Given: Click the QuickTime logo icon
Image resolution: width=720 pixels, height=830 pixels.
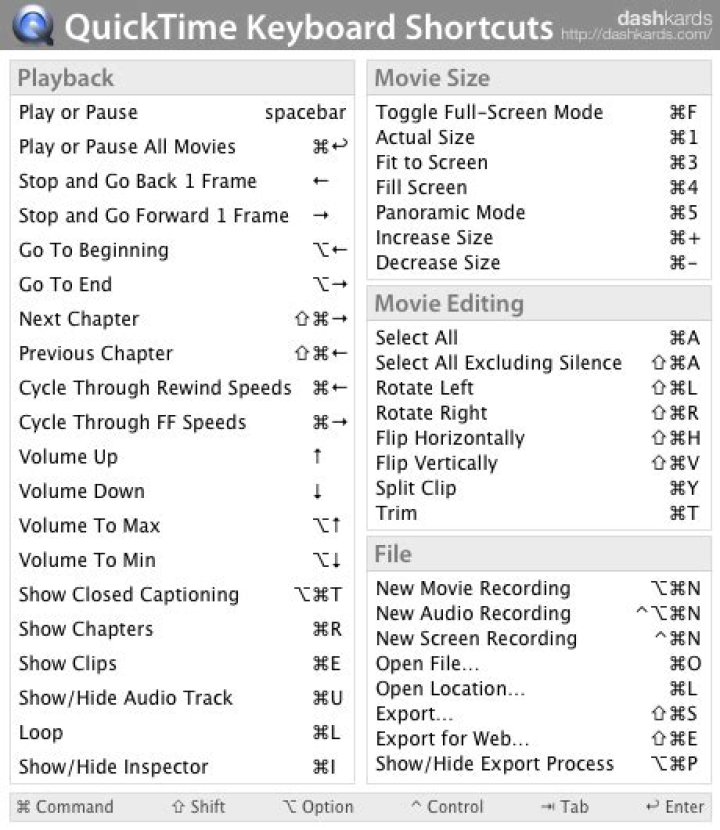Looking at the screenshot, I should 33,25.
